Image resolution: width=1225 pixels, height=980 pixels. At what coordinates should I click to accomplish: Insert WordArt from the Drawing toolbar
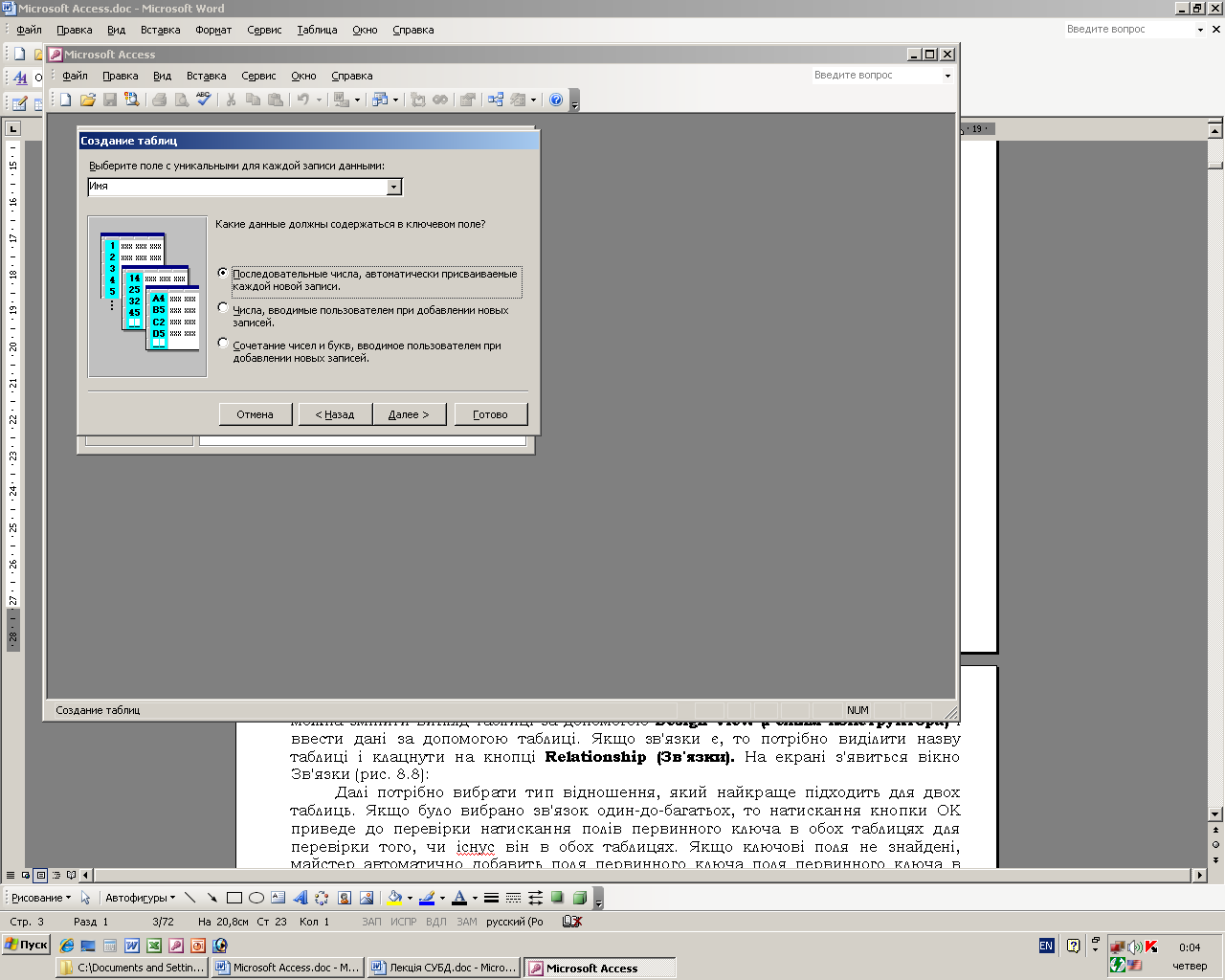pyautogui.click(x=301, y=898)
